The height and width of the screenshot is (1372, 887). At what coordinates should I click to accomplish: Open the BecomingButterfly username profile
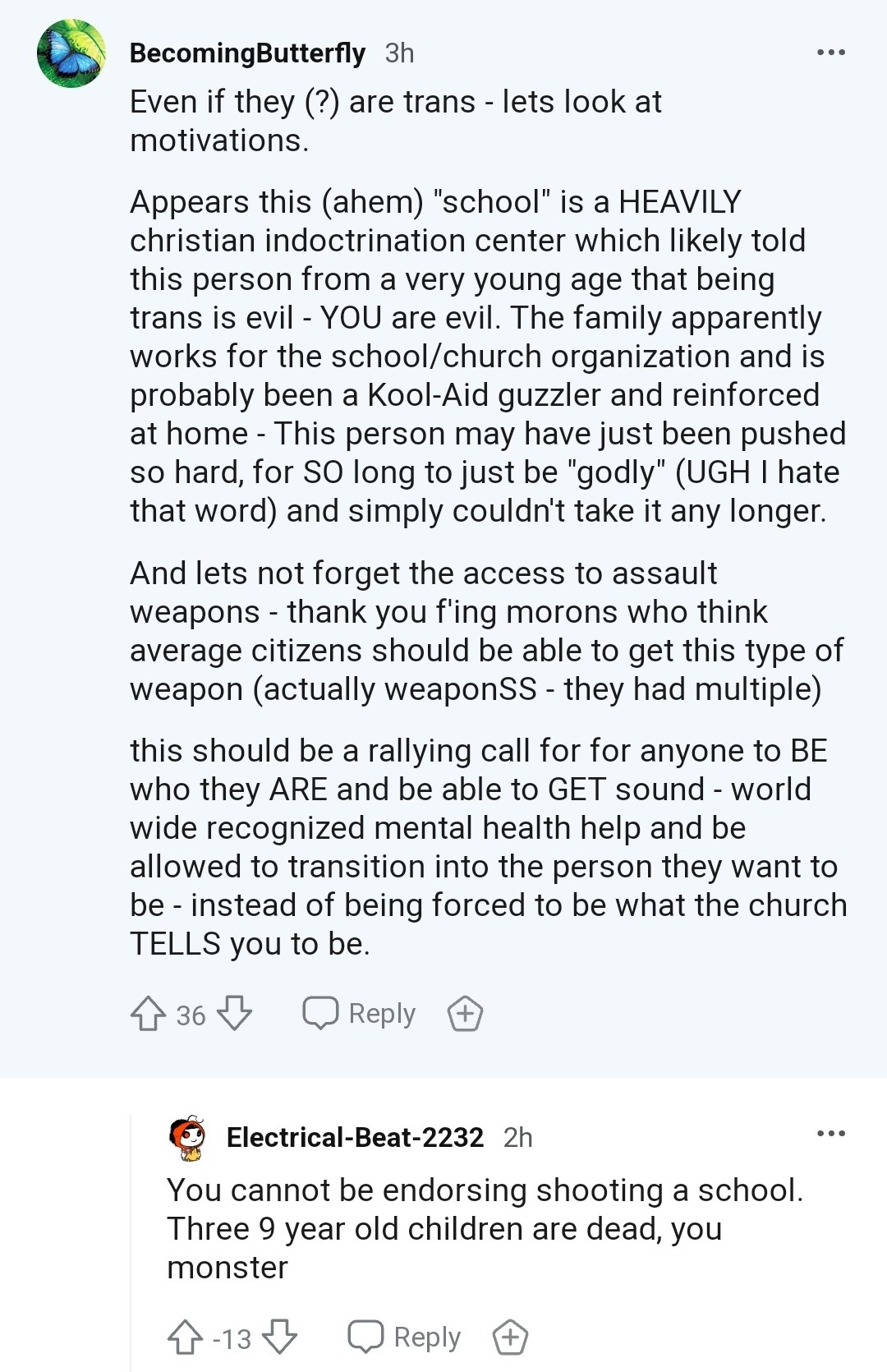[247, 53]
